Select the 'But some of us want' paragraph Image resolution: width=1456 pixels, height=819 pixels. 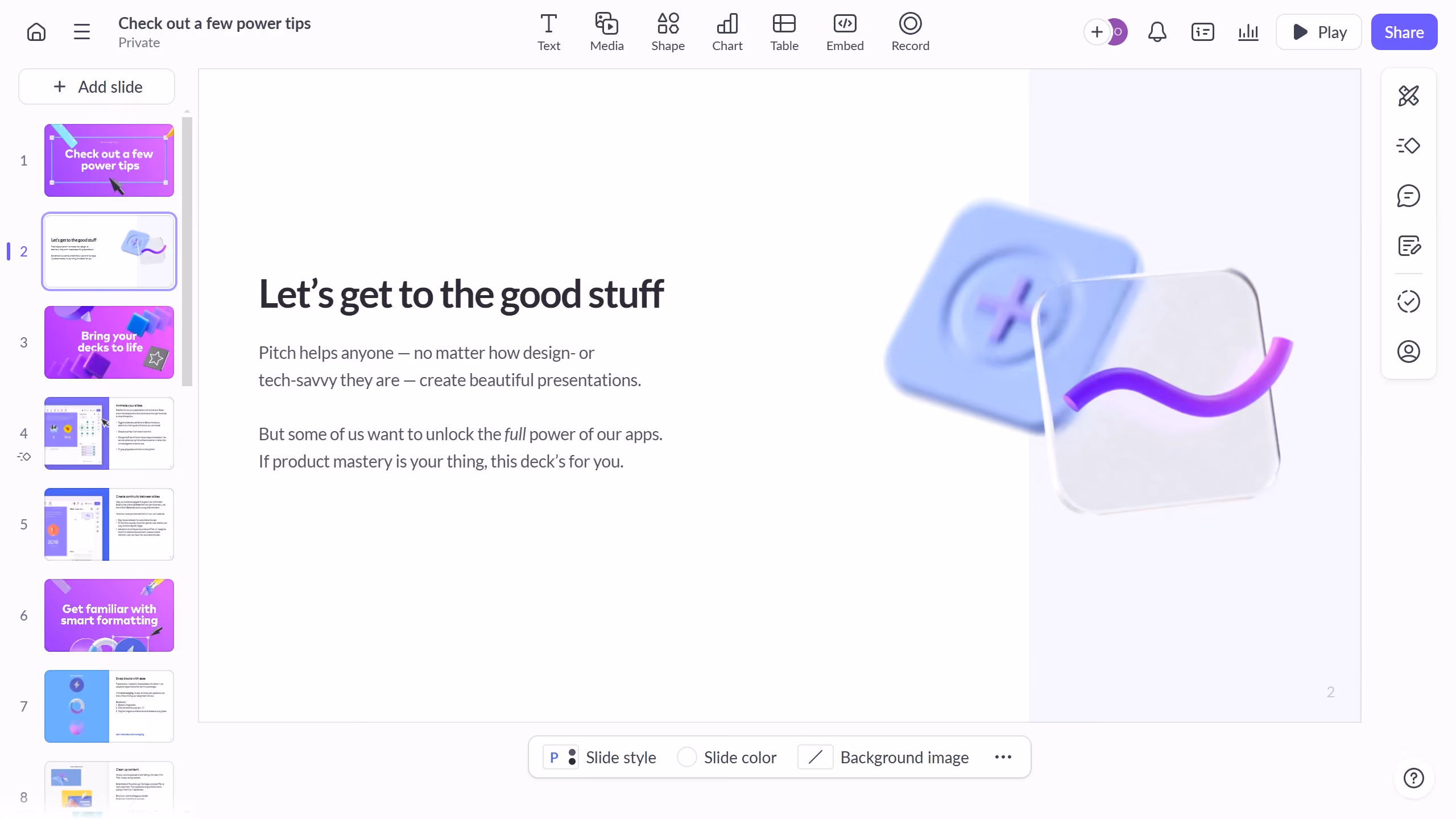pyautogui.click(x=461, y=448)
